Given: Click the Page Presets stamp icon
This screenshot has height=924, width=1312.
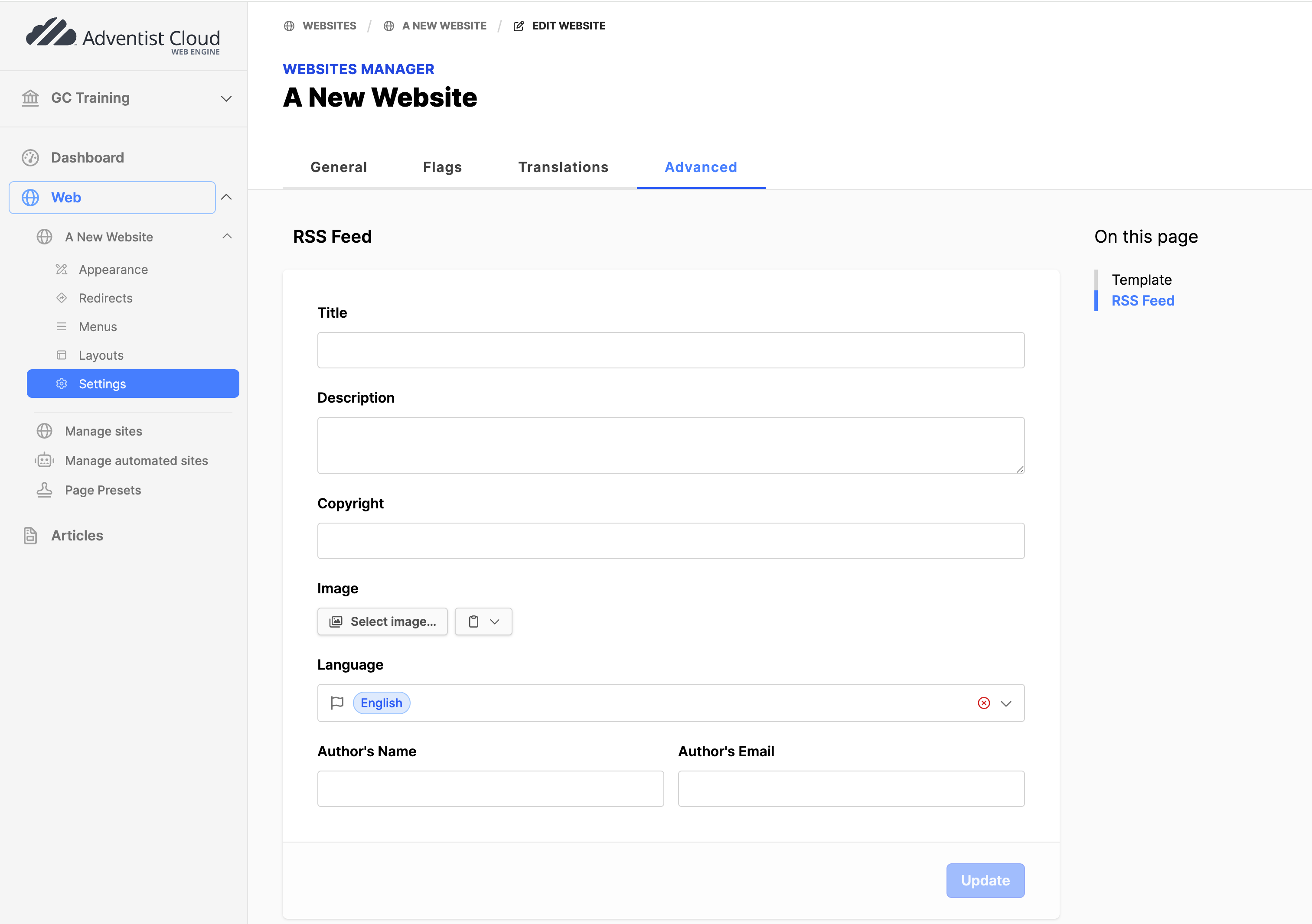Looking at the screenshot, I should tap(44, 490).
